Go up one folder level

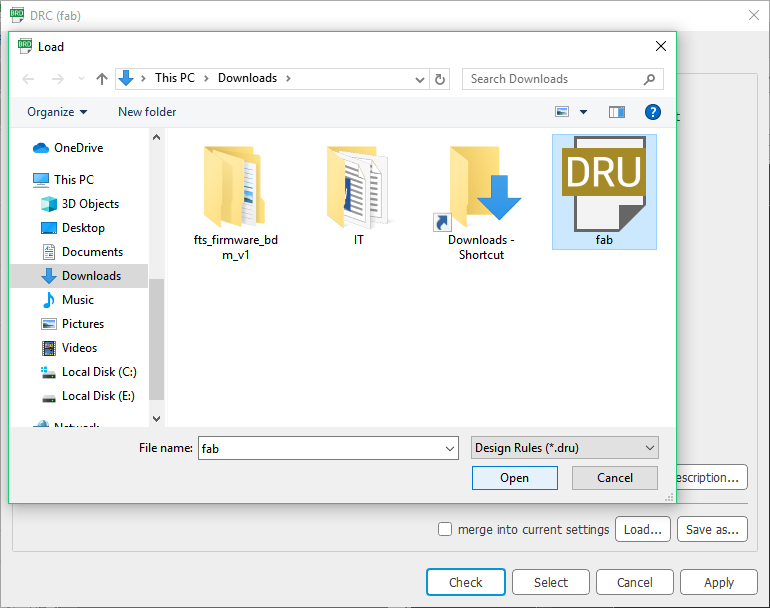(102, 79)
